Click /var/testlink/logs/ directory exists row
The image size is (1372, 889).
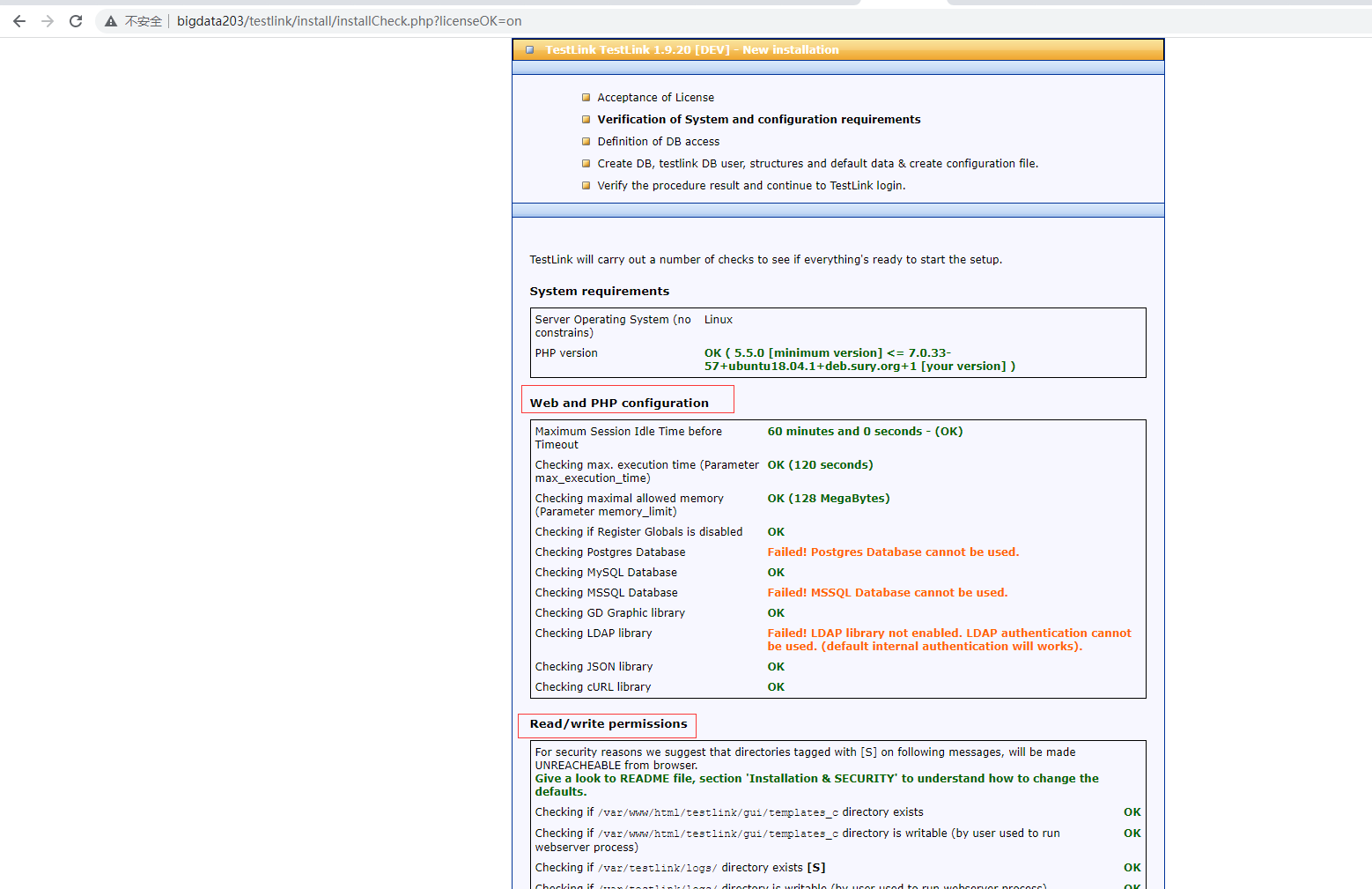[x=680, y=868]
